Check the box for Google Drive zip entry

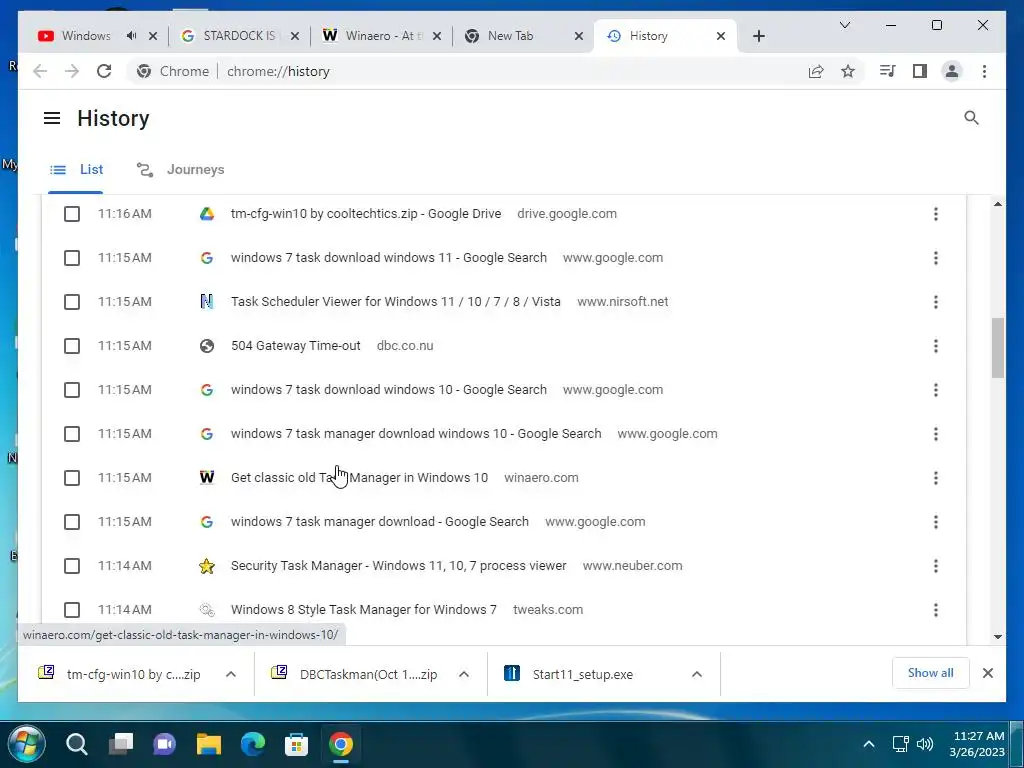click(72, 214)
